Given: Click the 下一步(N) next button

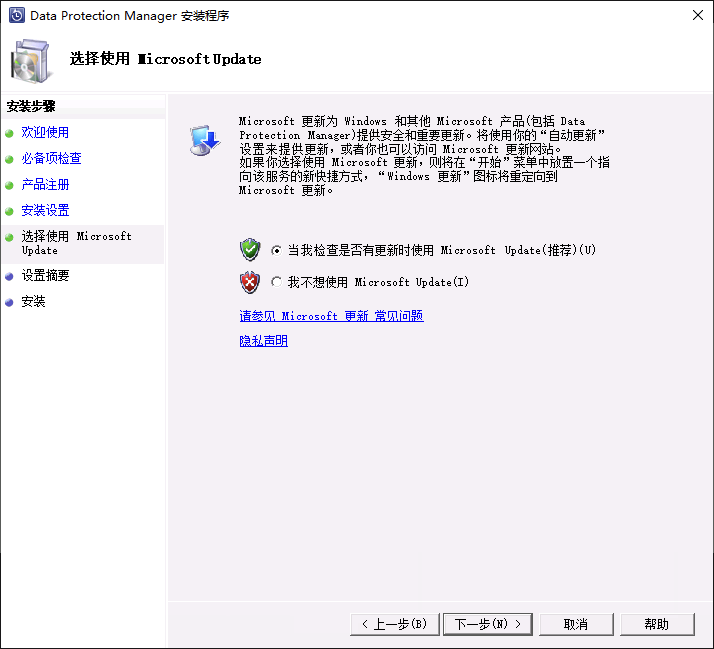Looking at the screenshot, I should click(488, 624).
